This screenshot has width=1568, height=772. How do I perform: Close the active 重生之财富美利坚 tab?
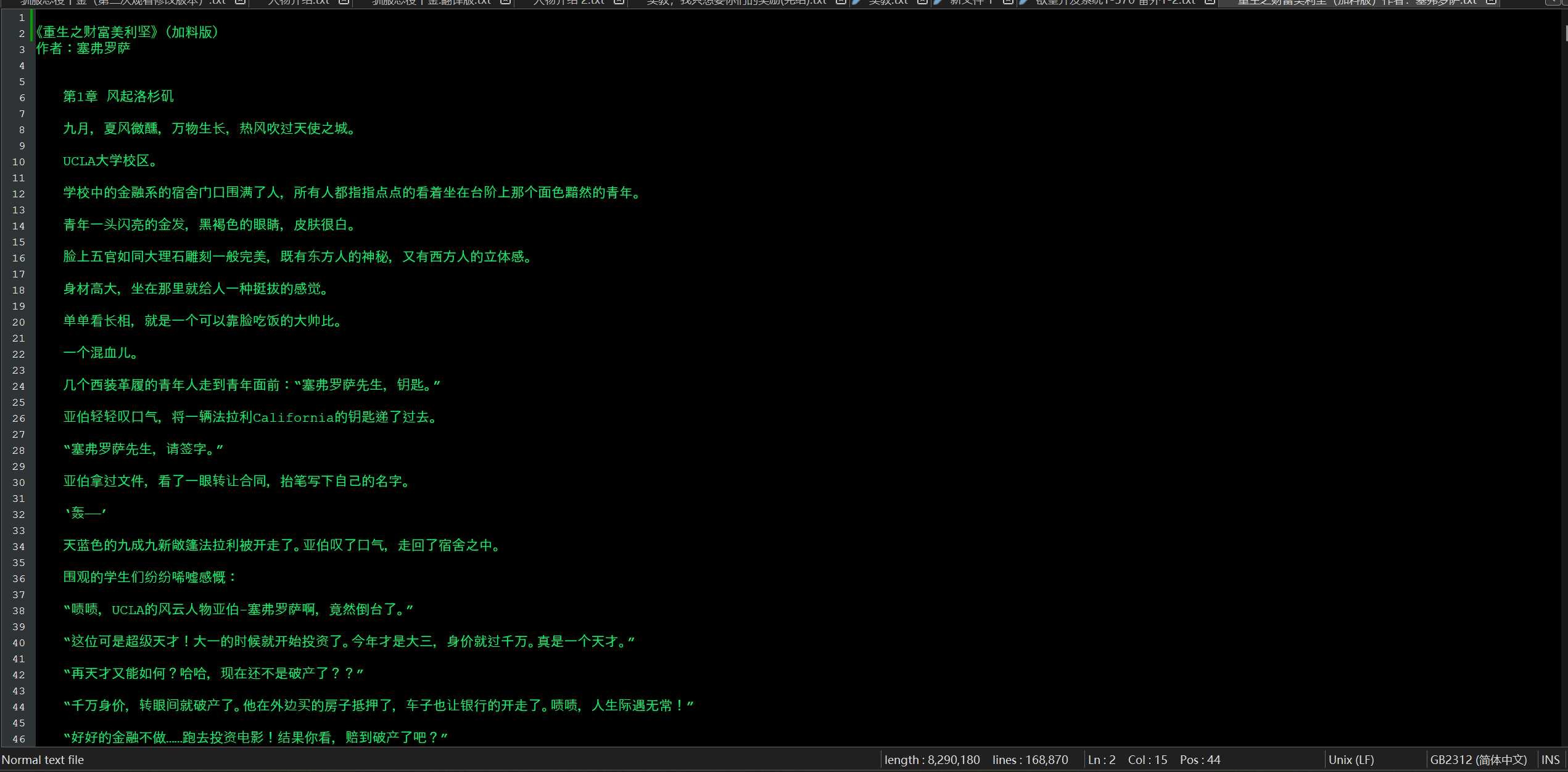(x=1491, y=2)
